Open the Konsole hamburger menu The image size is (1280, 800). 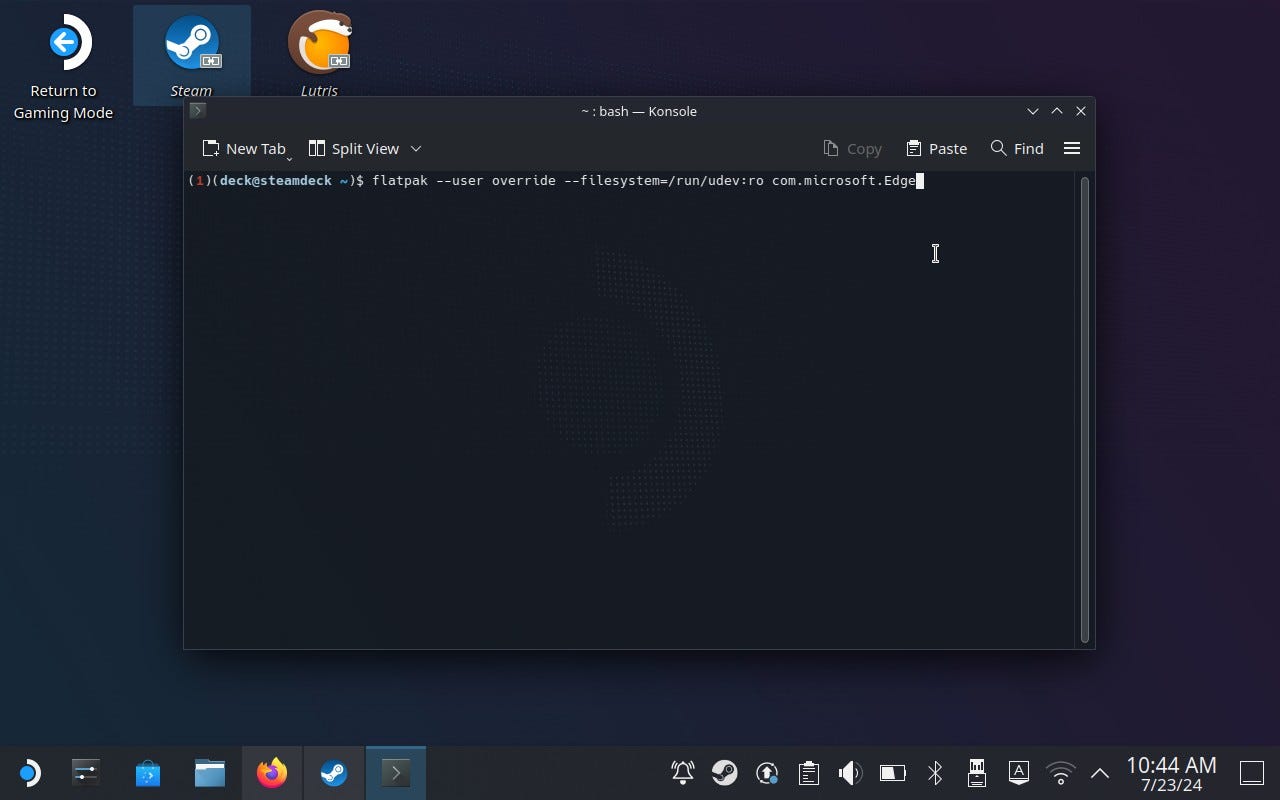[x=1072, y=148]
